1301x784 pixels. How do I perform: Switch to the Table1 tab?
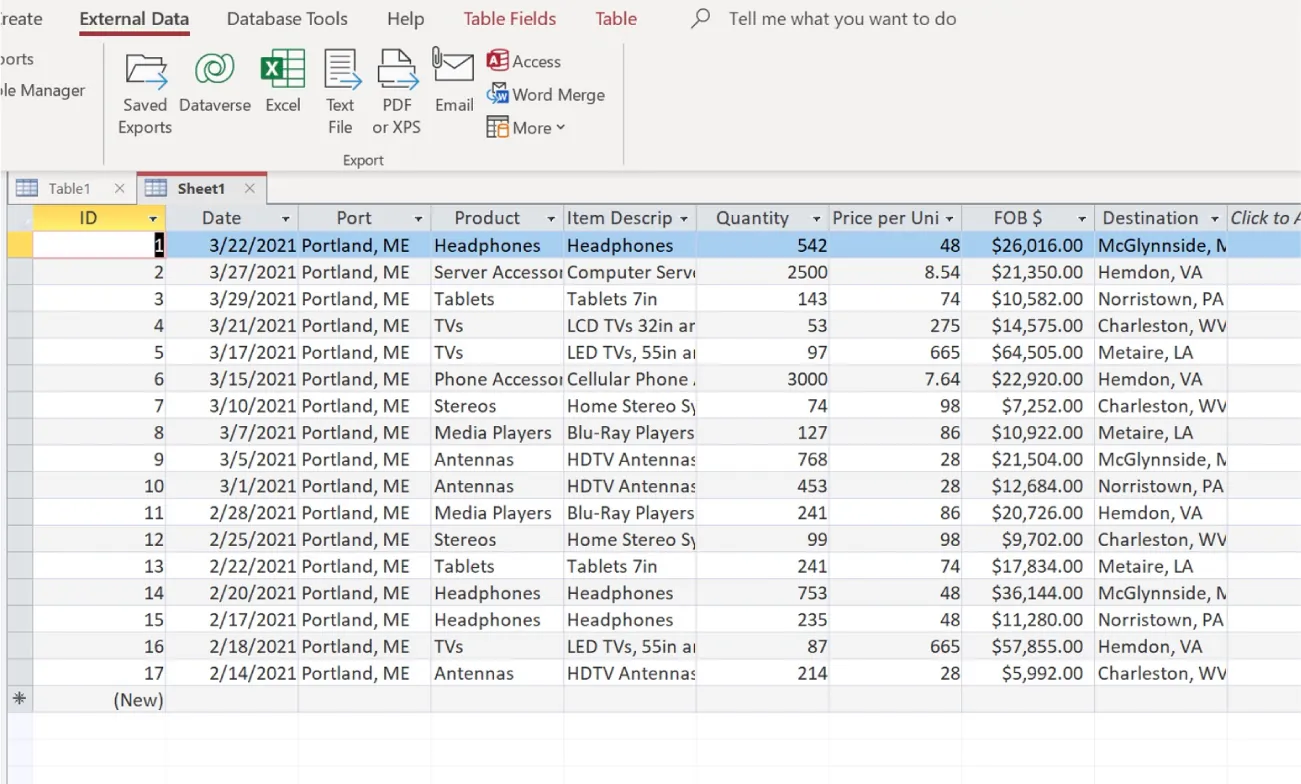(x=70, y=188)
